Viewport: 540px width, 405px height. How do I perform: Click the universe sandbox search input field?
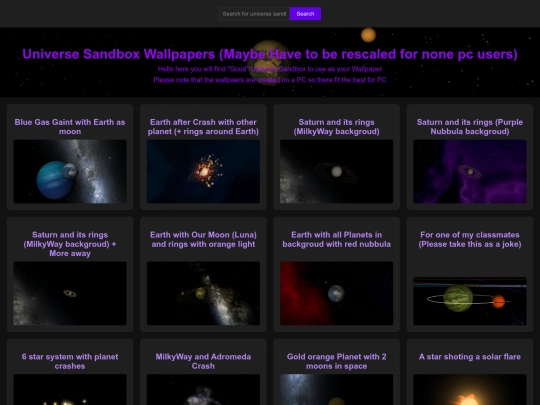[x=254, y=14]
